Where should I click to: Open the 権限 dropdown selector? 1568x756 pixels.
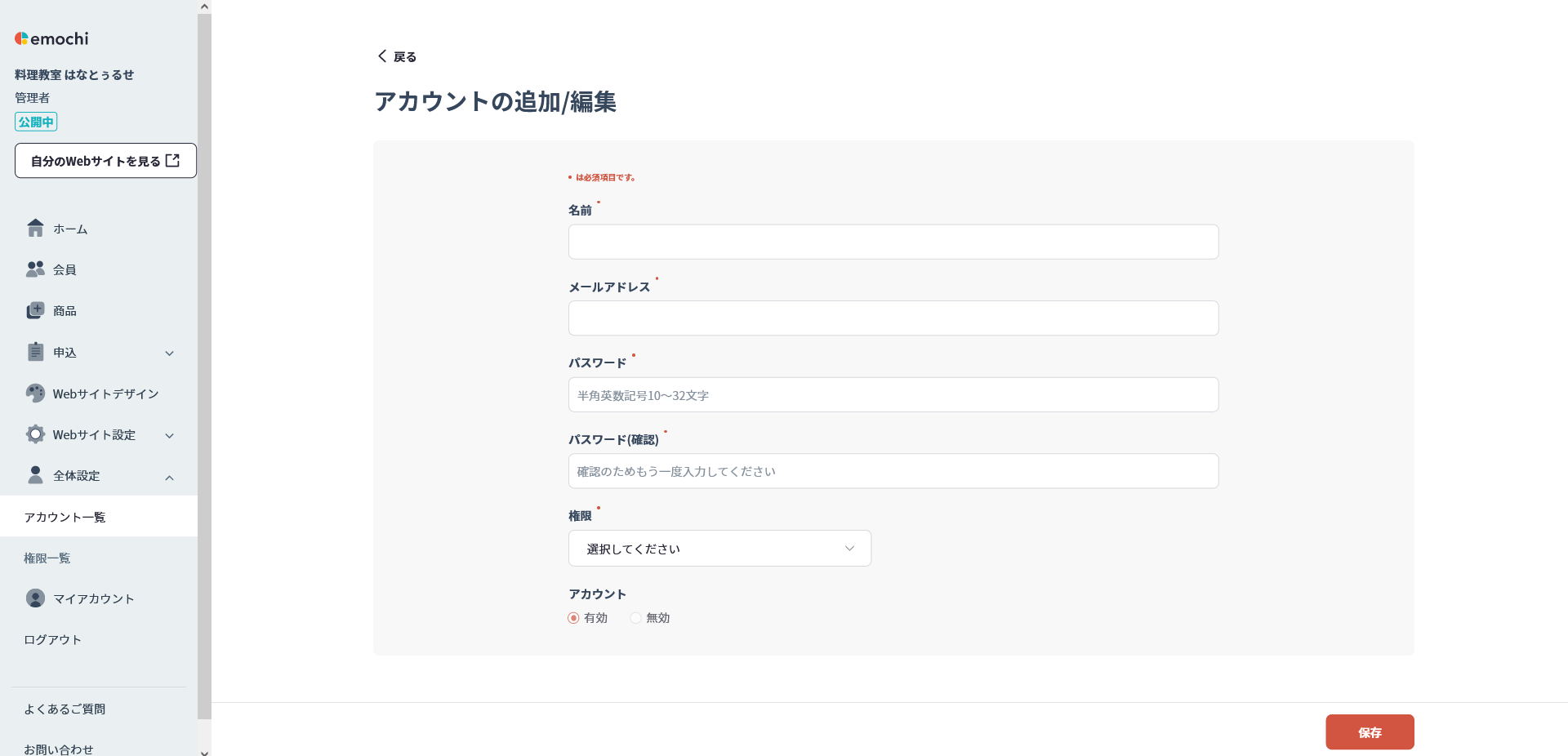[x=719, y=549]
